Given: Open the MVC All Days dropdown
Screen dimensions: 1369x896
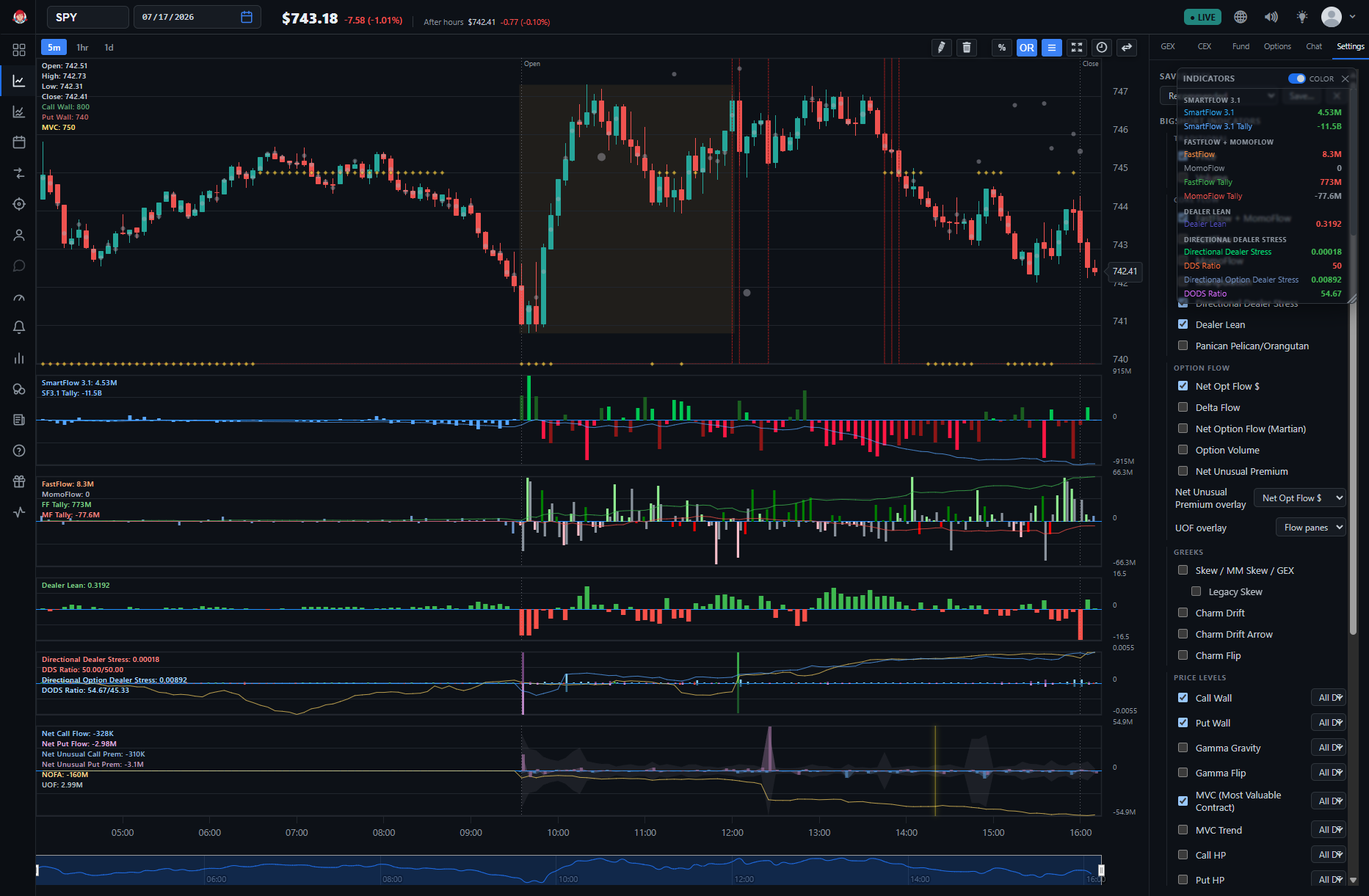Looking at the screenshot, I should (1329, 801).
